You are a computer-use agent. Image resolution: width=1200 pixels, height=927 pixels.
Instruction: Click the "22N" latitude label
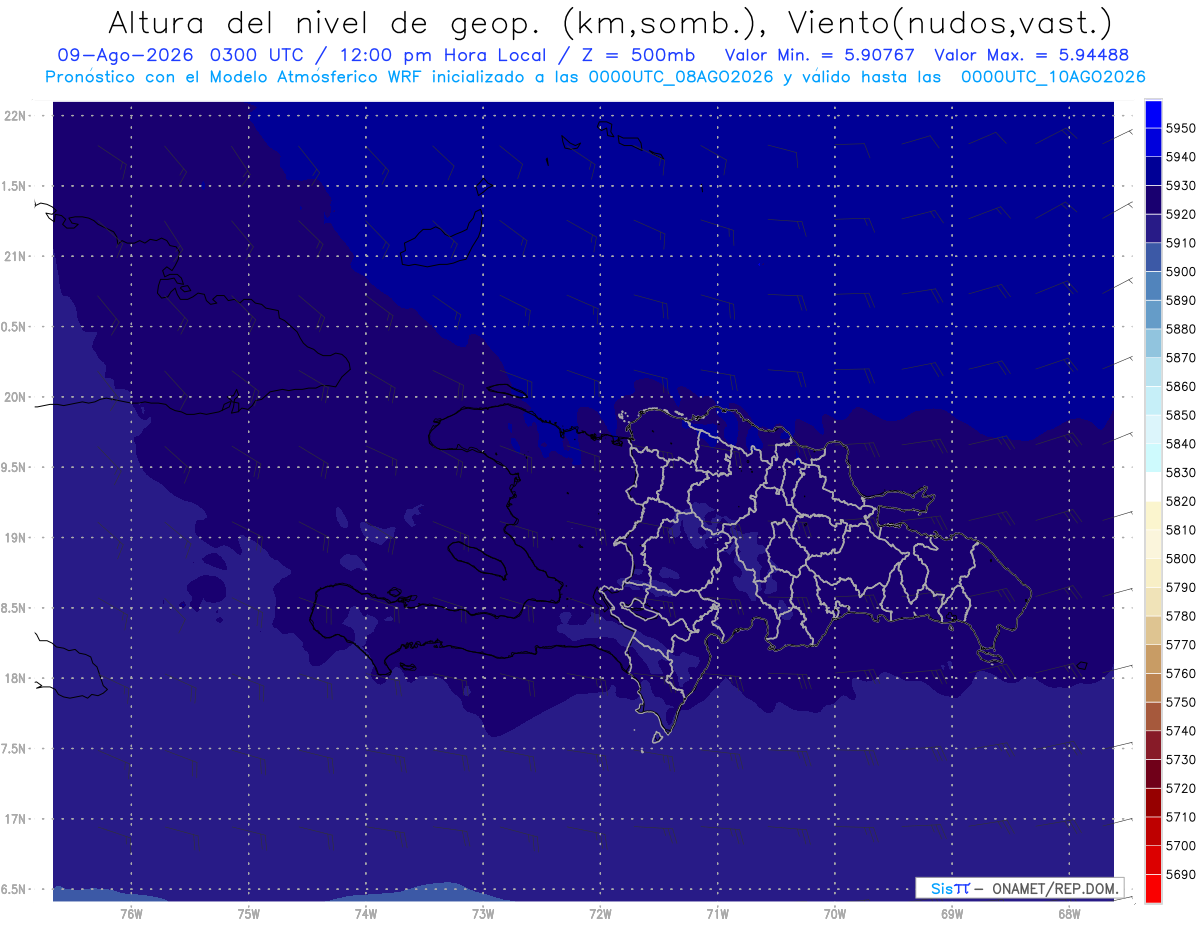click(x=14, y=115)
